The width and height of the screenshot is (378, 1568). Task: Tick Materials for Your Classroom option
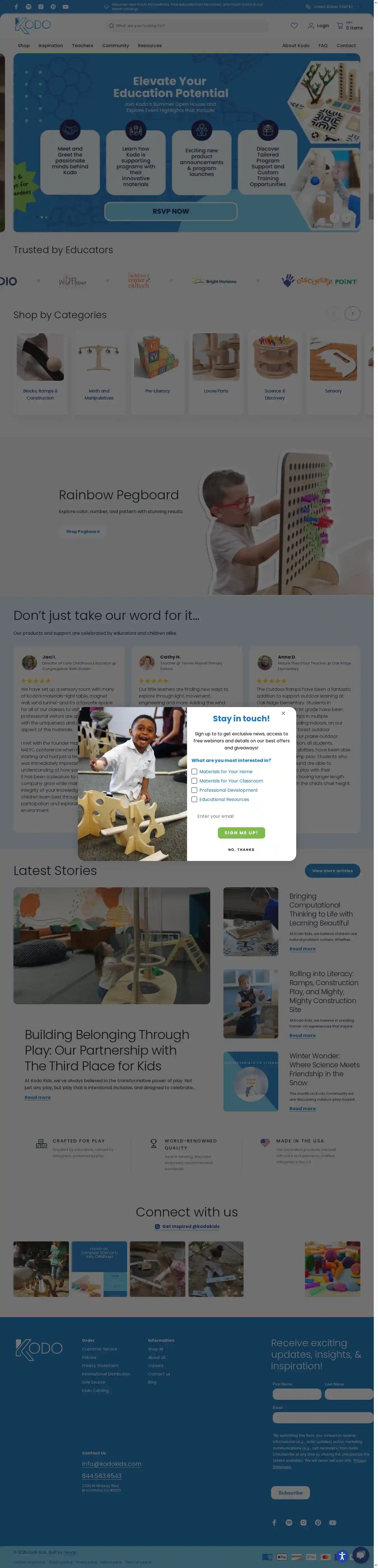pos(195,780)
